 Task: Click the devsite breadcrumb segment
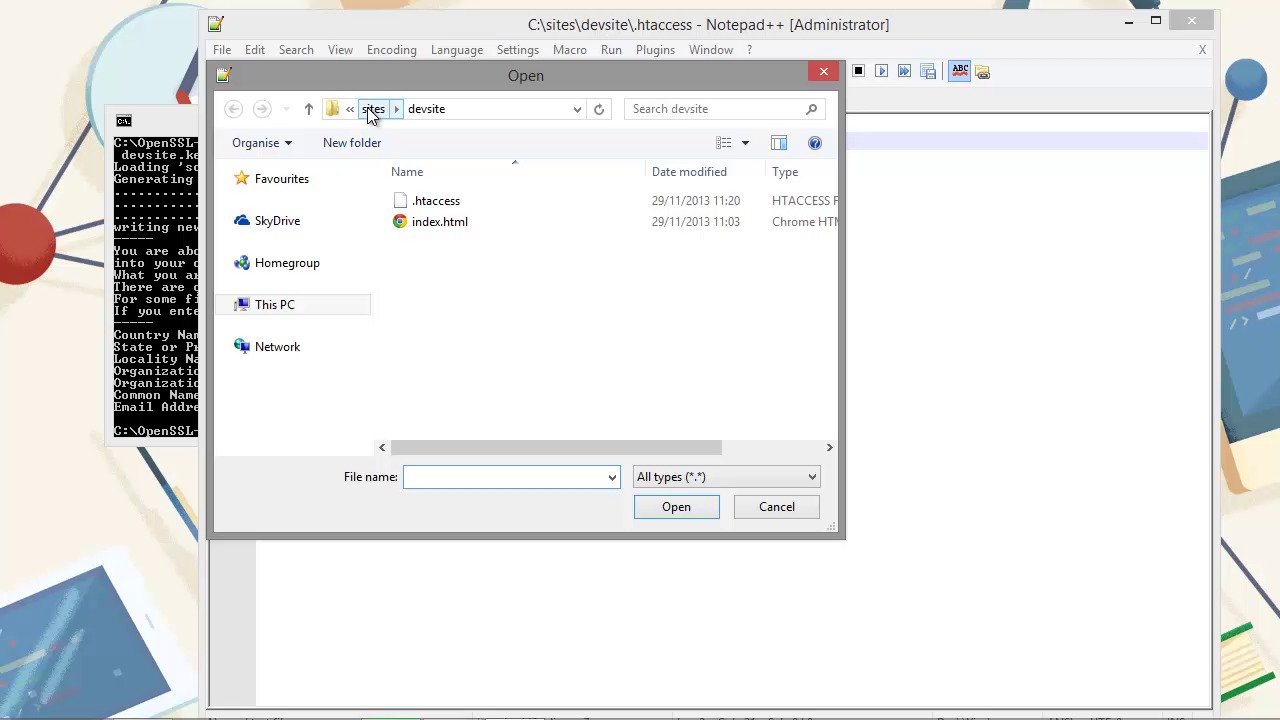(x=426, y=109)
